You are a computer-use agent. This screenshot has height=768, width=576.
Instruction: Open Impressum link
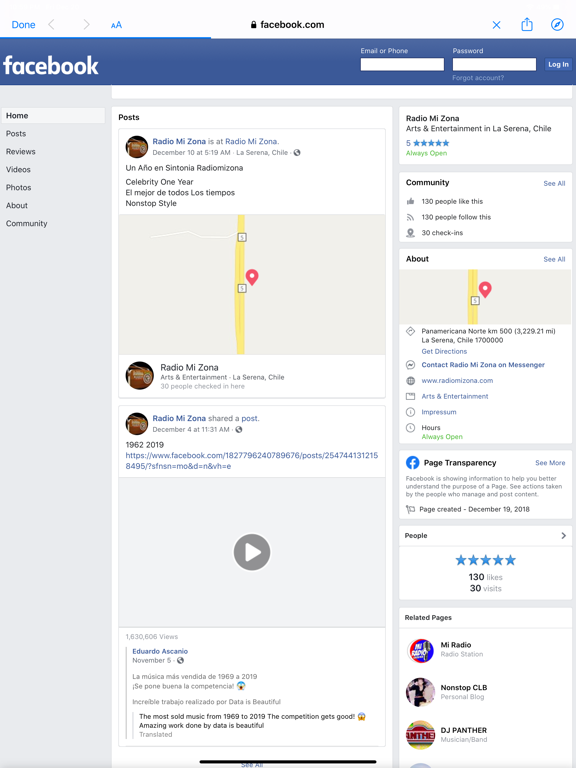click(439, 412)
